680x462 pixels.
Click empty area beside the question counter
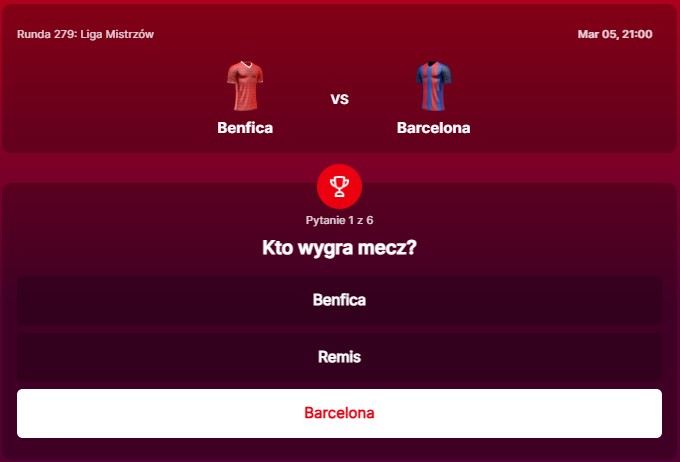tap(520, 219)
